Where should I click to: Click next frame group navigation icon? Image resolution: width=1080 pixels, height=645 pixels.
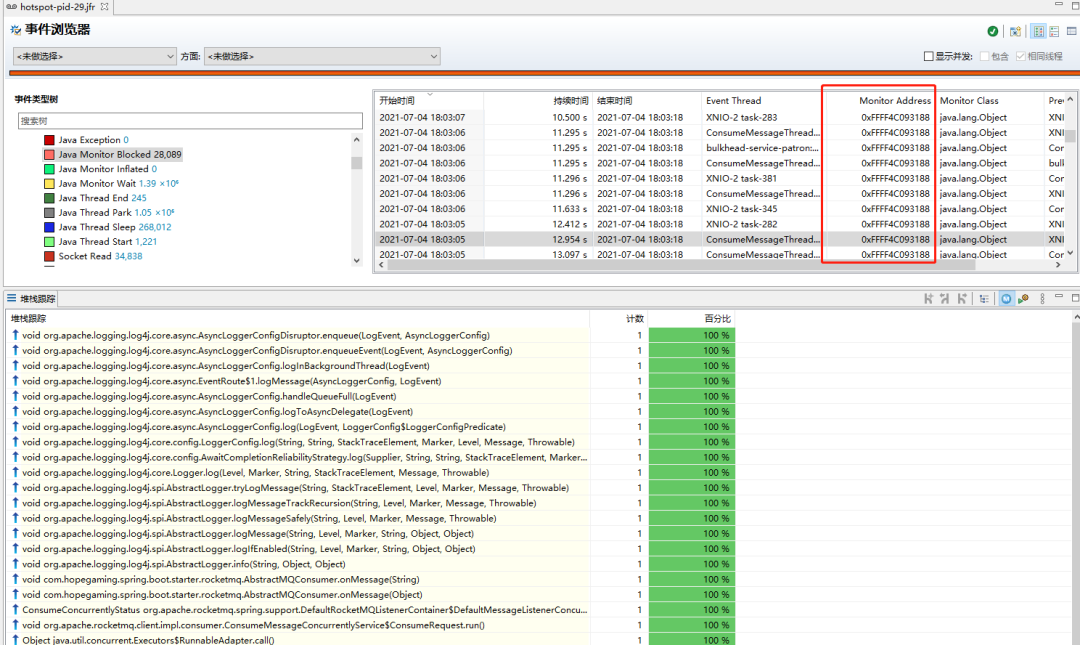(962, 298)
